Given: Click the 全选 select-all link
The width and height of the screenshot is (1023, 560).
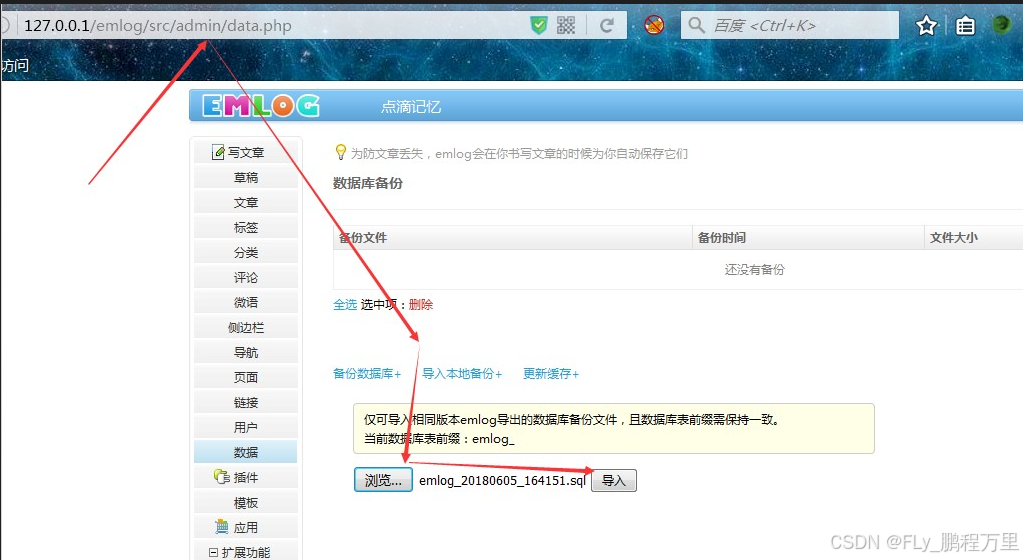Looking at the screenshot, I should (345, 305).
